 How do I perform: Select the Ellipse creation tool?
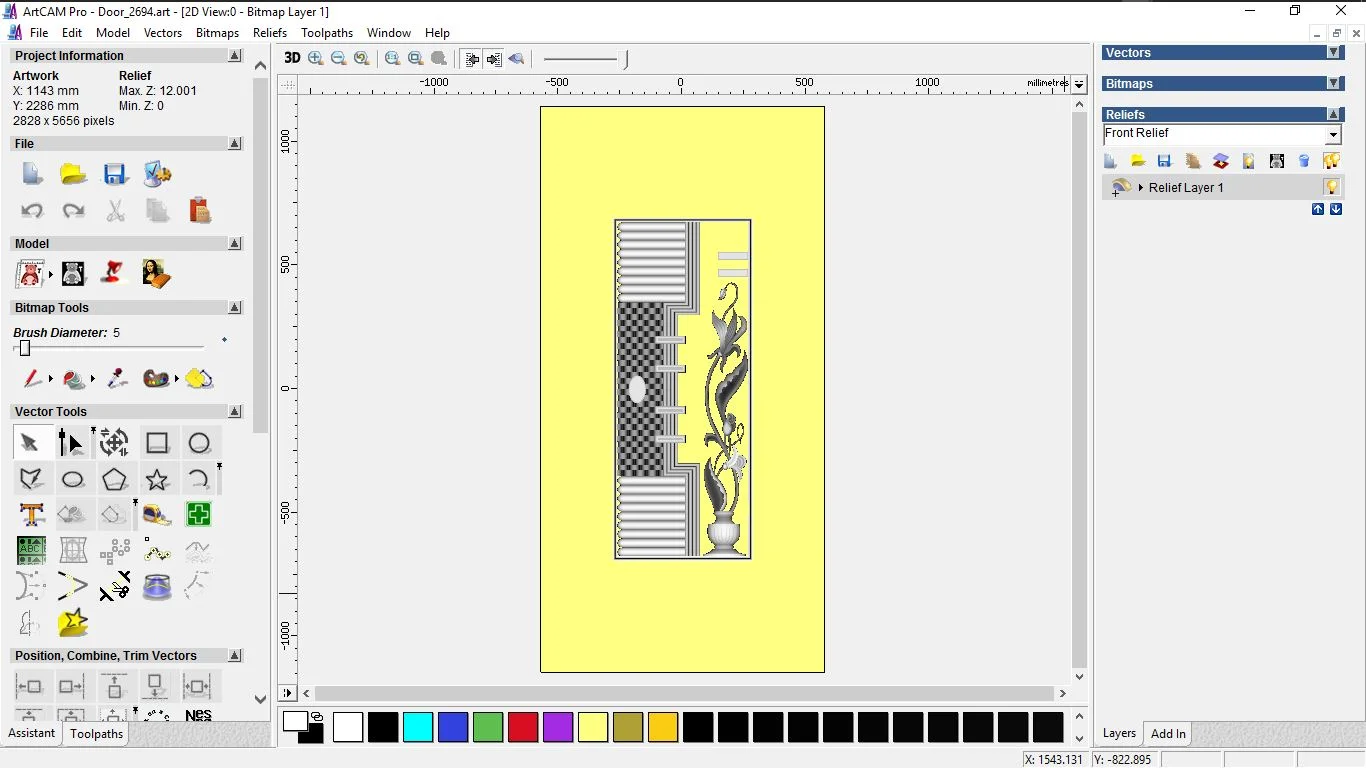(x=73, y=479)
